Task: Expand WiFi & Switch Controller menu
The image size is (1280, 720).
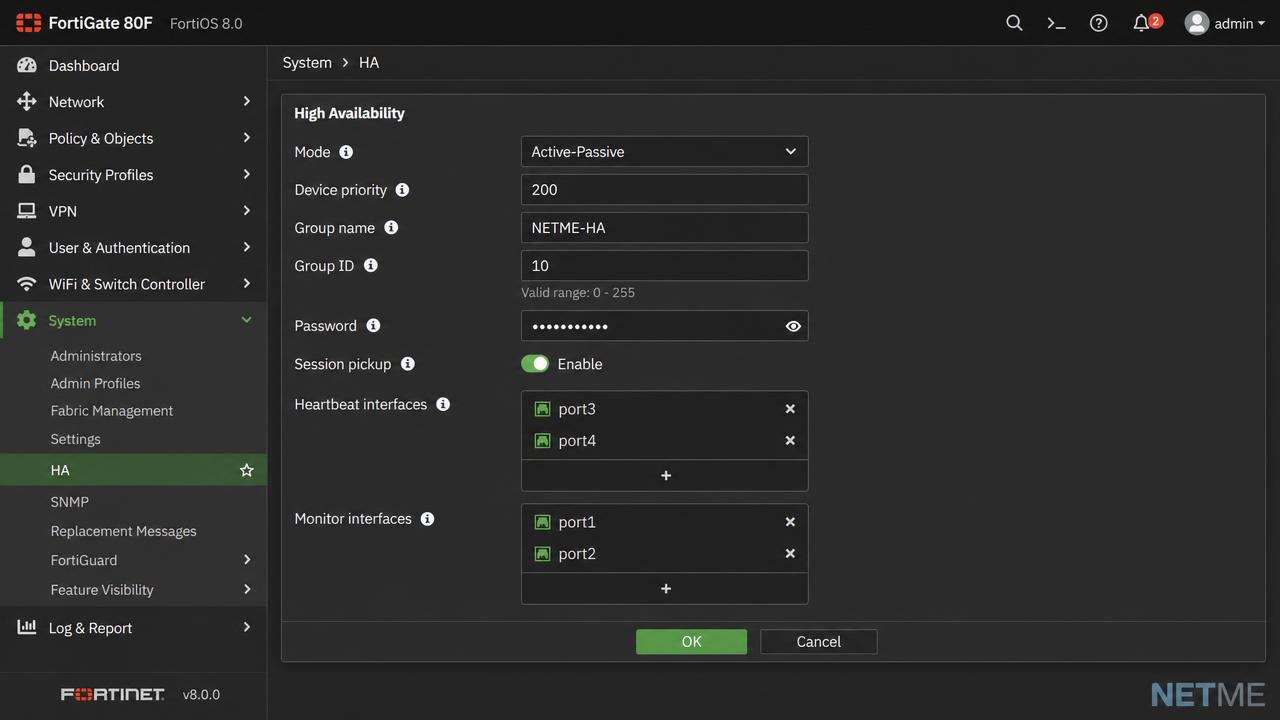Action: coord(133,284)
